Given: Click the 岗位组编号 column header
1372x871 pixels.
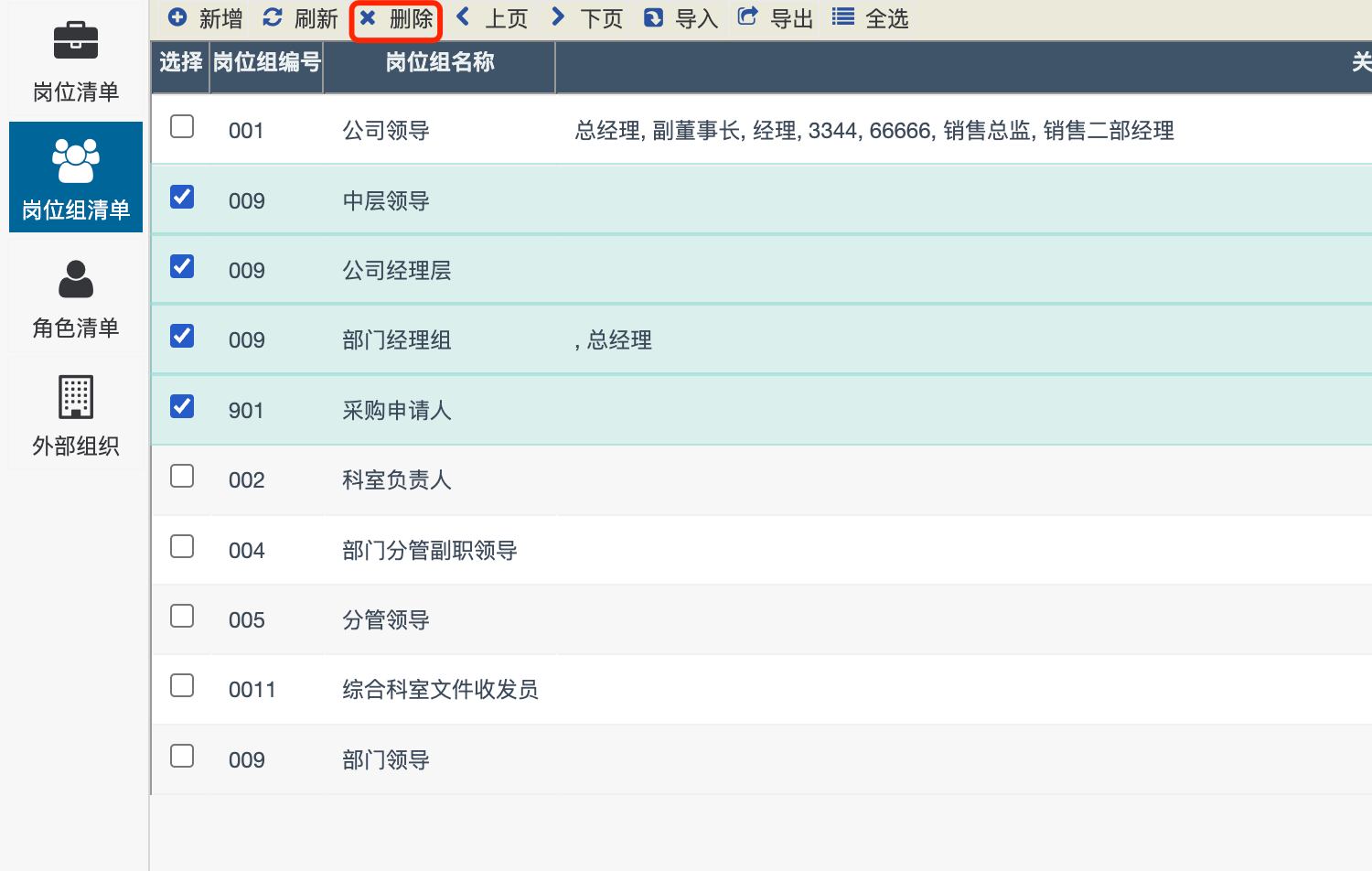Looking at the screenshot, I should (x=266, y=62).
